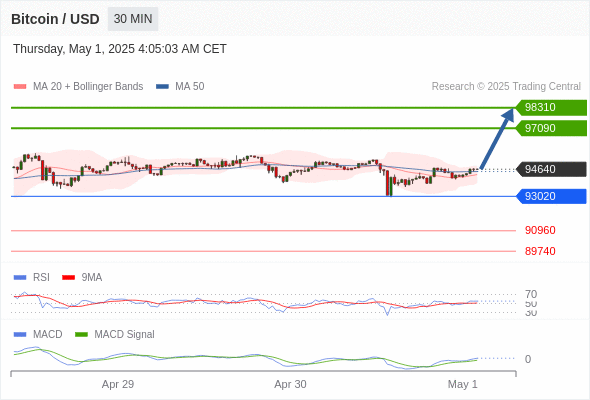Click the Research © 2025 Trading Central credit

tap(506, 87)
